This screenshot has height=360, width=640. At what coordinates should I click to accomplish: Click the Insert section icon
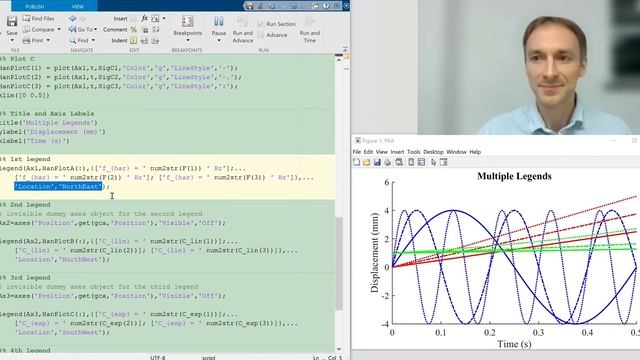tap(133, 18)
